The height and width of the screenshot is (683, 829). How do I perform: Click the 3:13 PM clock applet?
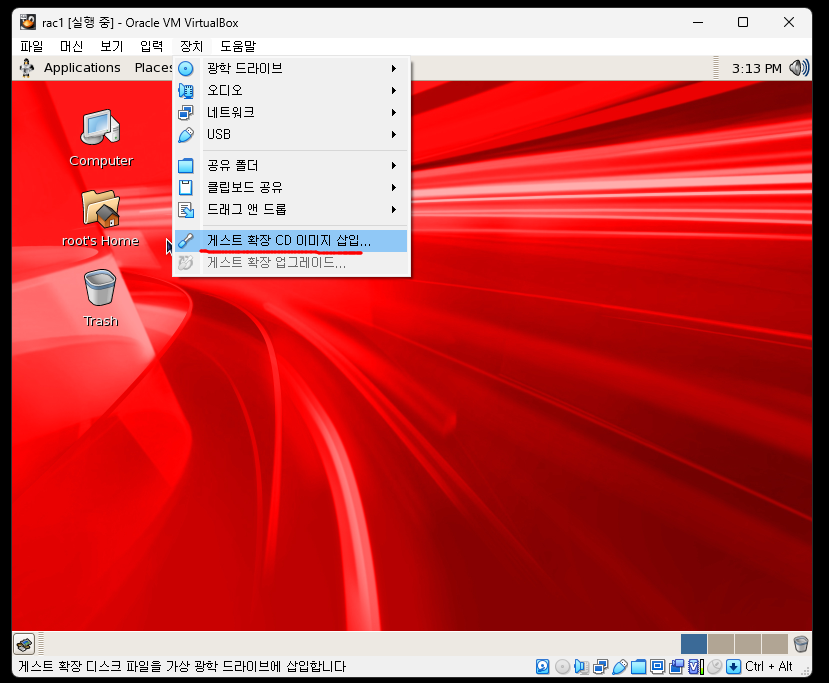tap(757, 69)
